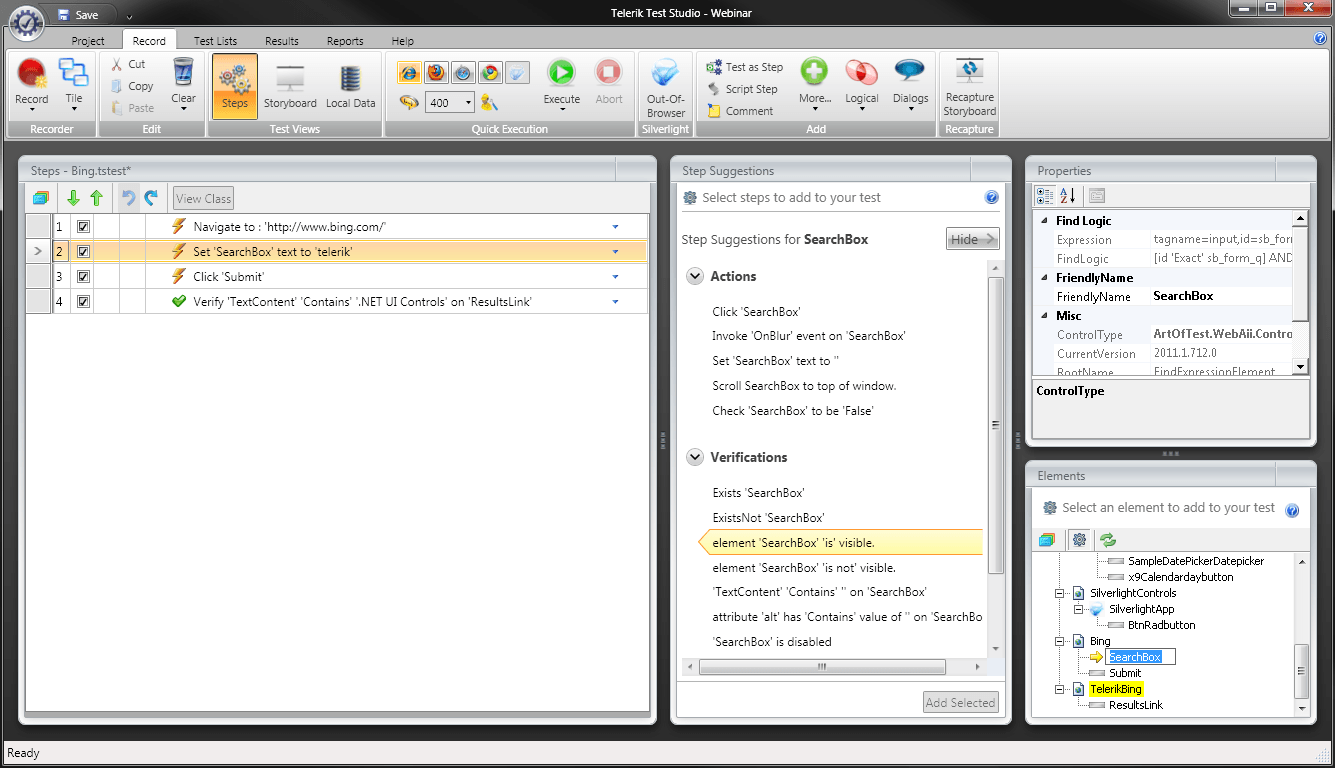The width and height of the screenshot is (1335, 768).
Task: Open the Logical steps menu
Action: click(861, 82)
